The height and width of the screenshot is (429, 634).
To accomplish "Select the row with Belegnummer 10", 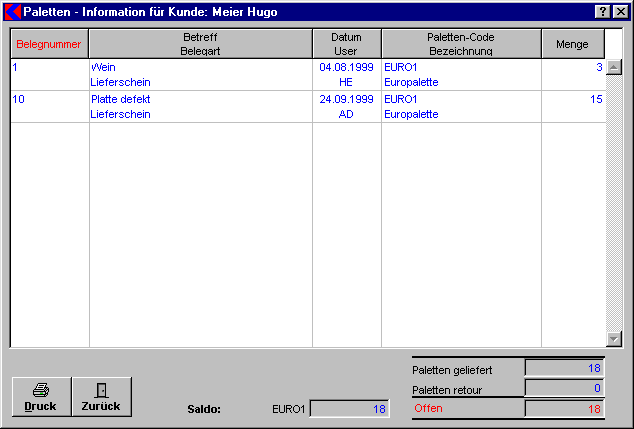I will [49, 107].
